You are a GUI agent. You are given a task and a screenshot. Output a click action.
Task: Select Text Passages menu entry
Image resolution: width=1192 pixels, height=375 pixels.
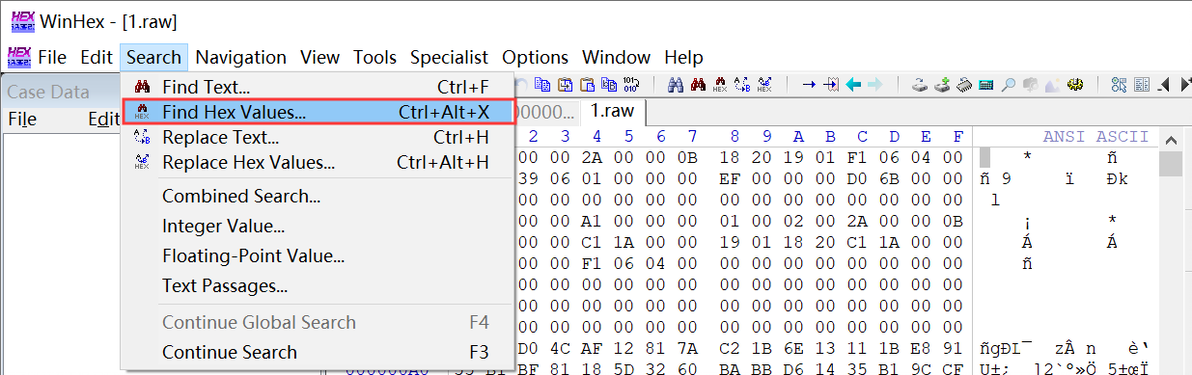(x=318, y=287)
